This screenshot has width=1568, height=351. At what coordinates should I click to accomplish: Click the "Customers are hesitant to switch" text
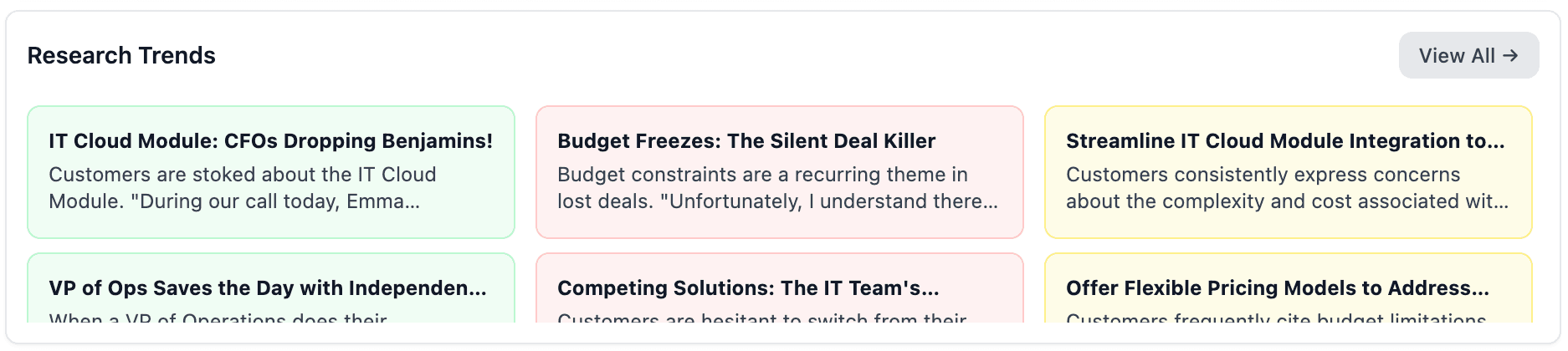click(x=761, y=318)
